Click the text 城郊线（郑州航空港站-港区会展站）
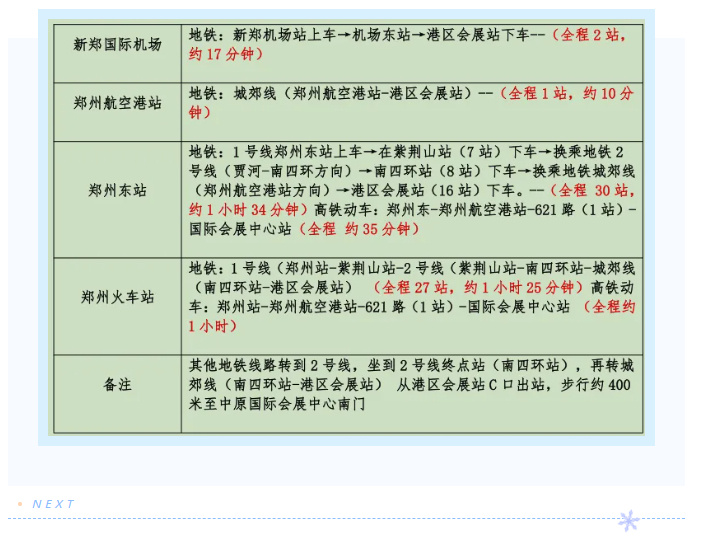Viewport: 705px width, 543px height. coord(353,93)
